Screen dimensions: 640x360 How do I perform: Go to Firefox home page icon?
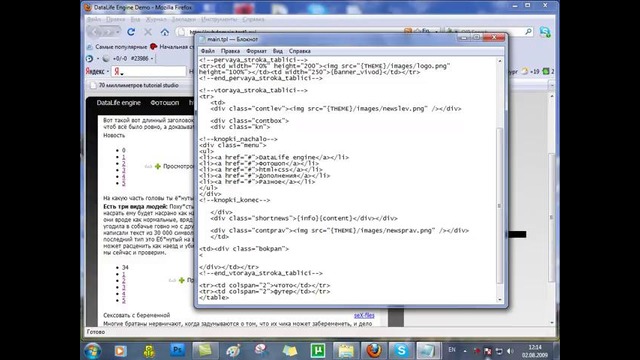164,31
